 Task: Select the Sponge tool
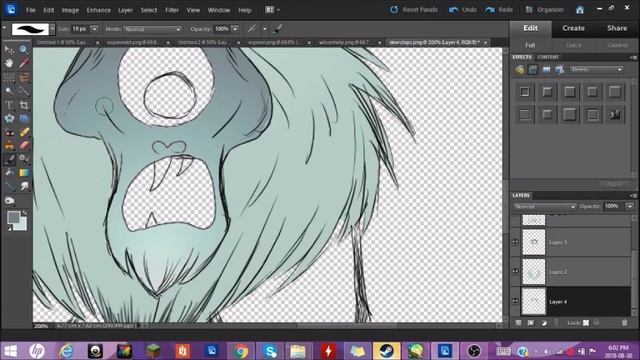pyautogui.click(x=9, y=200)
